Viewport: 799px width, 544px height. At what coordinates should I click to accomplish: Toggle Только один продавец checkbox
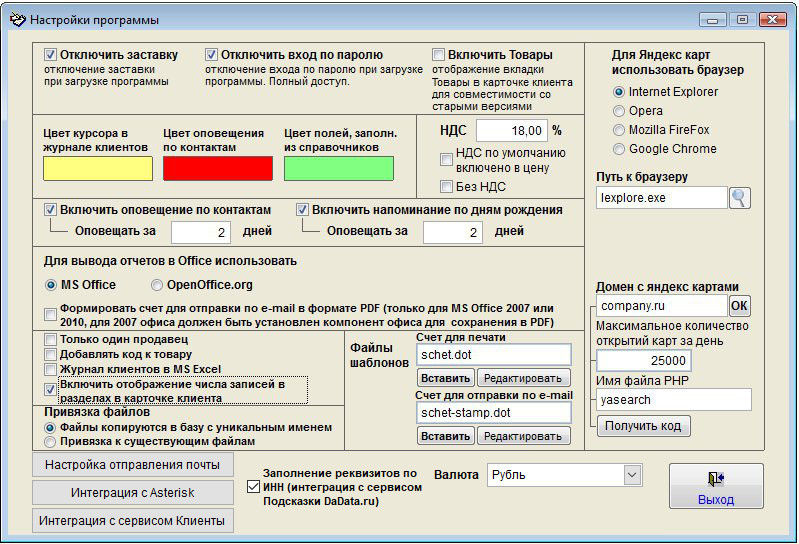pos(50,339)
